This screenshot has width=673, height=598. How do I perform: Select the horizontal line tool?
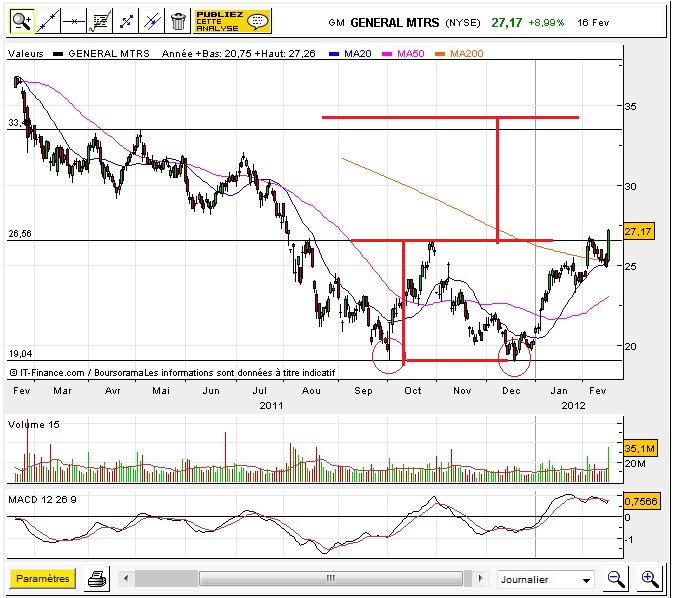73,21
